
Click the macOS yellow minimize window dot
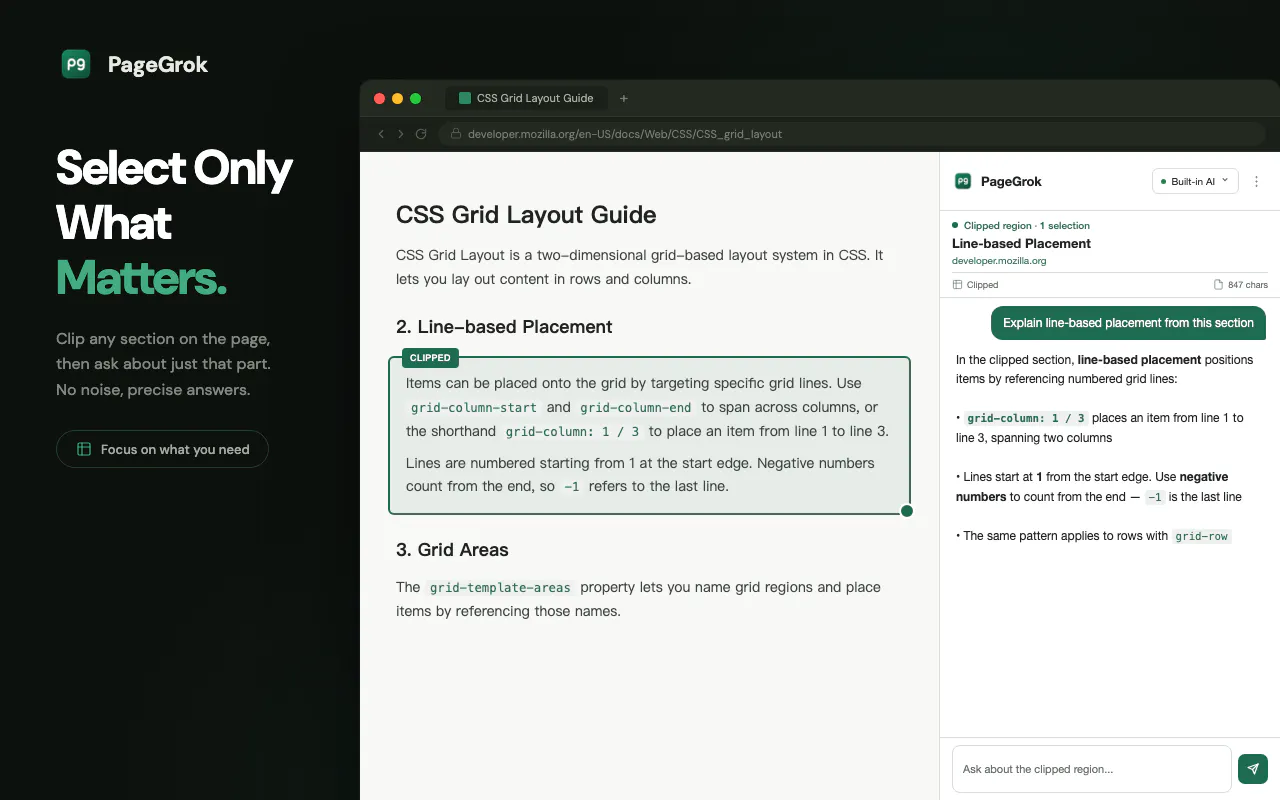click(397, 98)
